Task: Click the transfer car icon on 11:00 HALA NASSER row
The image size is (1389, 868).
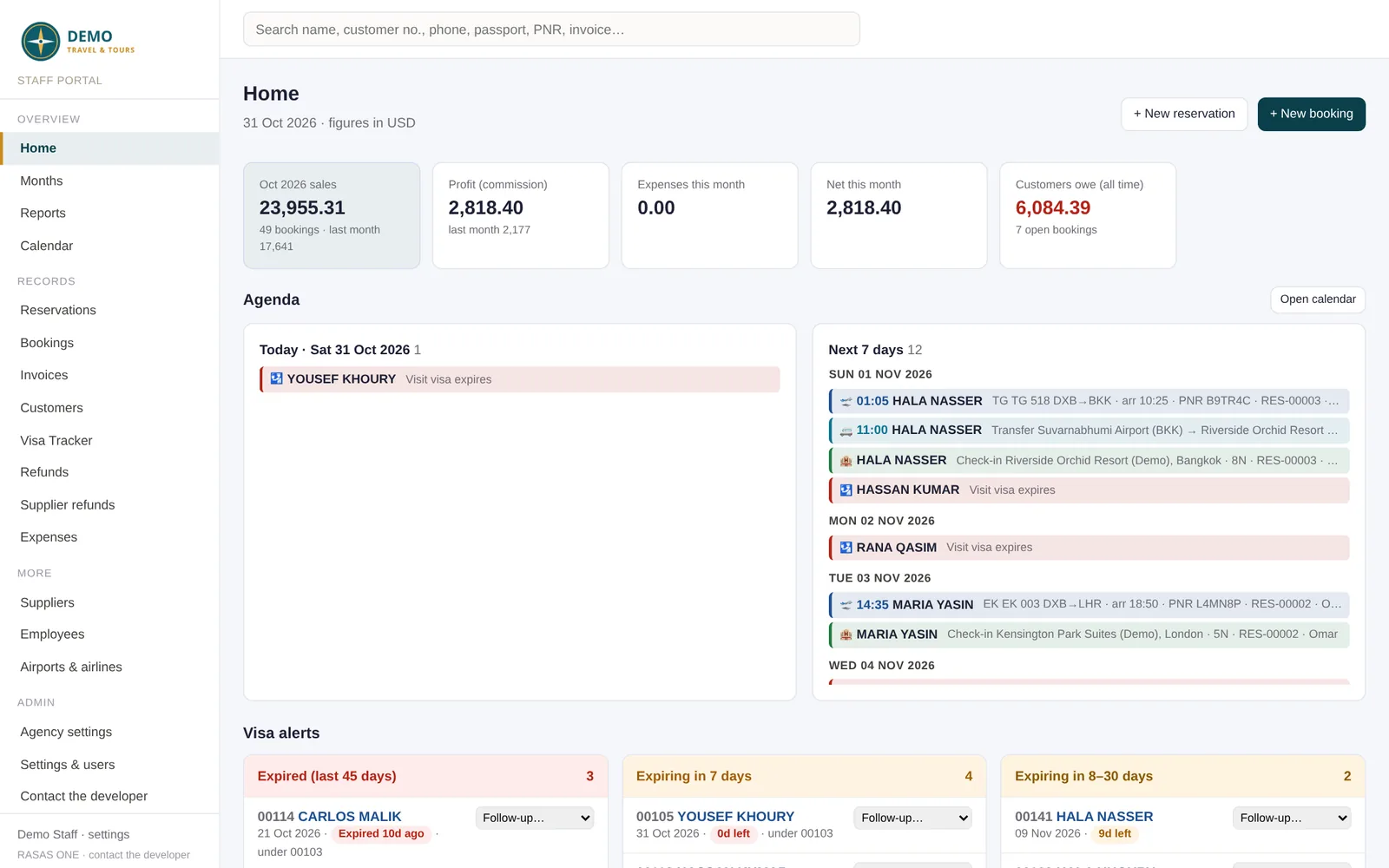Action: (846, 431)
